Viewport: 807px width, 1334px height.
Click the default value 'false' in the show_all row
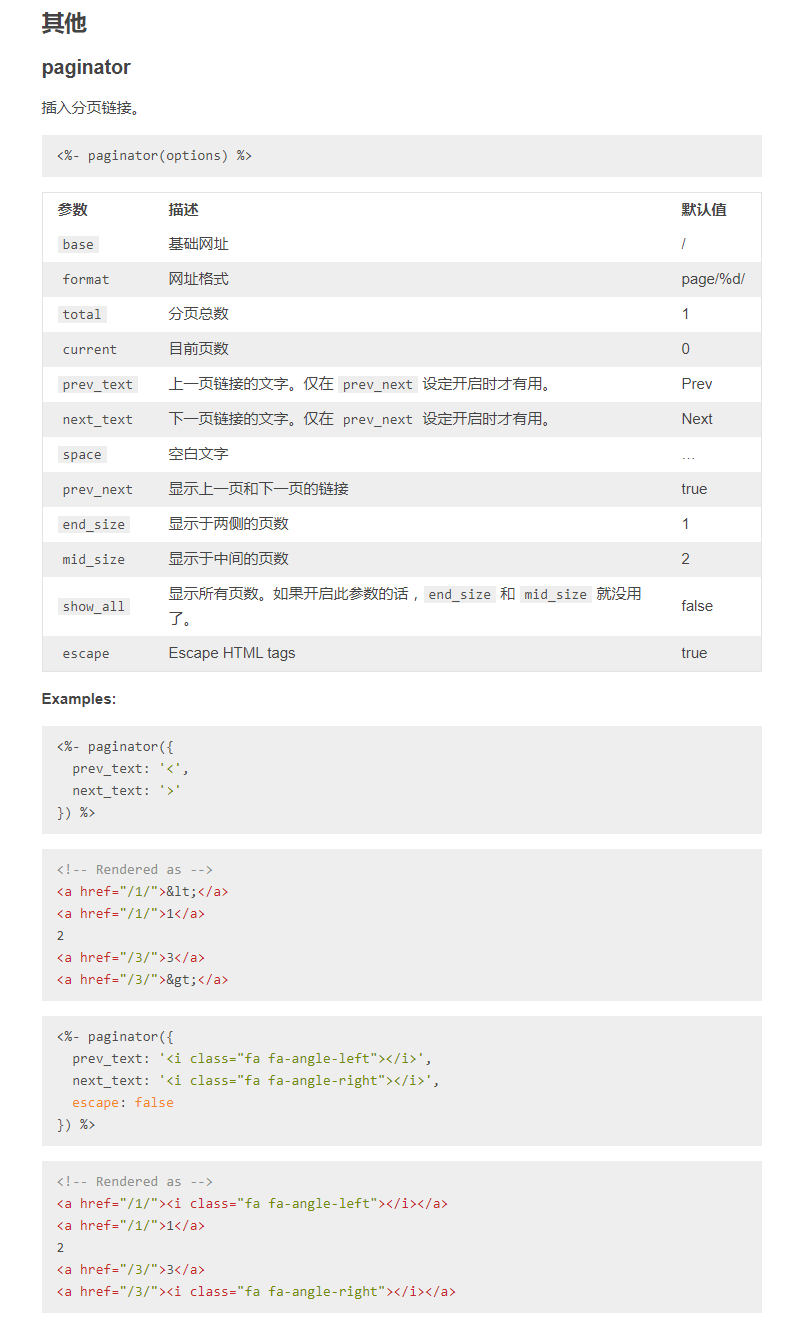coord(697,606)
